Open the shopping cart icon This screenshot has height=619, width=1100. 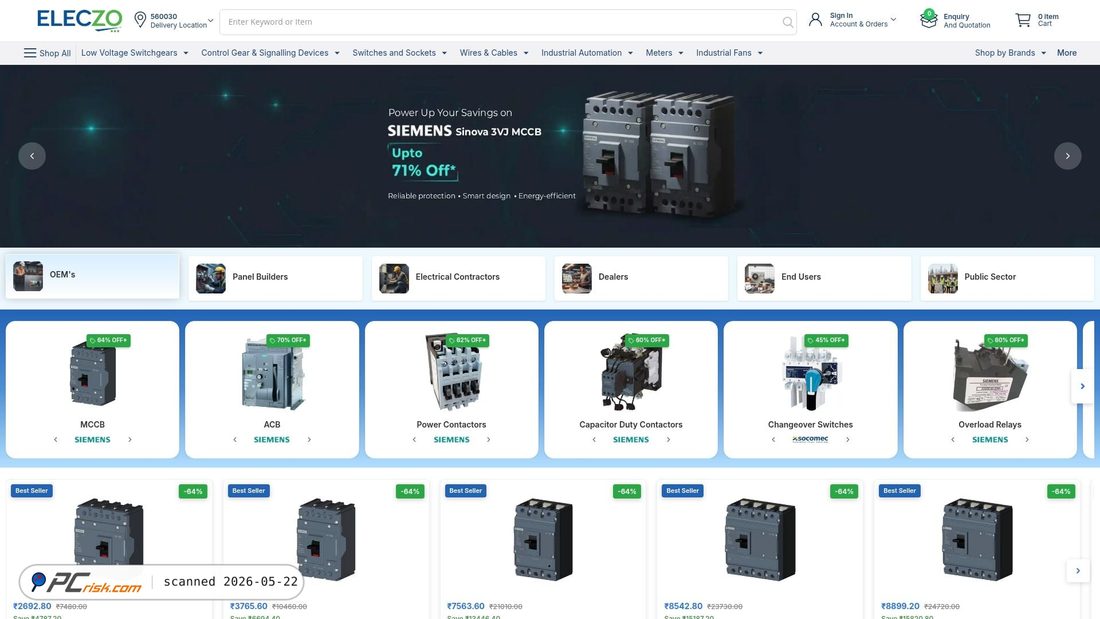click(1023, 20)
